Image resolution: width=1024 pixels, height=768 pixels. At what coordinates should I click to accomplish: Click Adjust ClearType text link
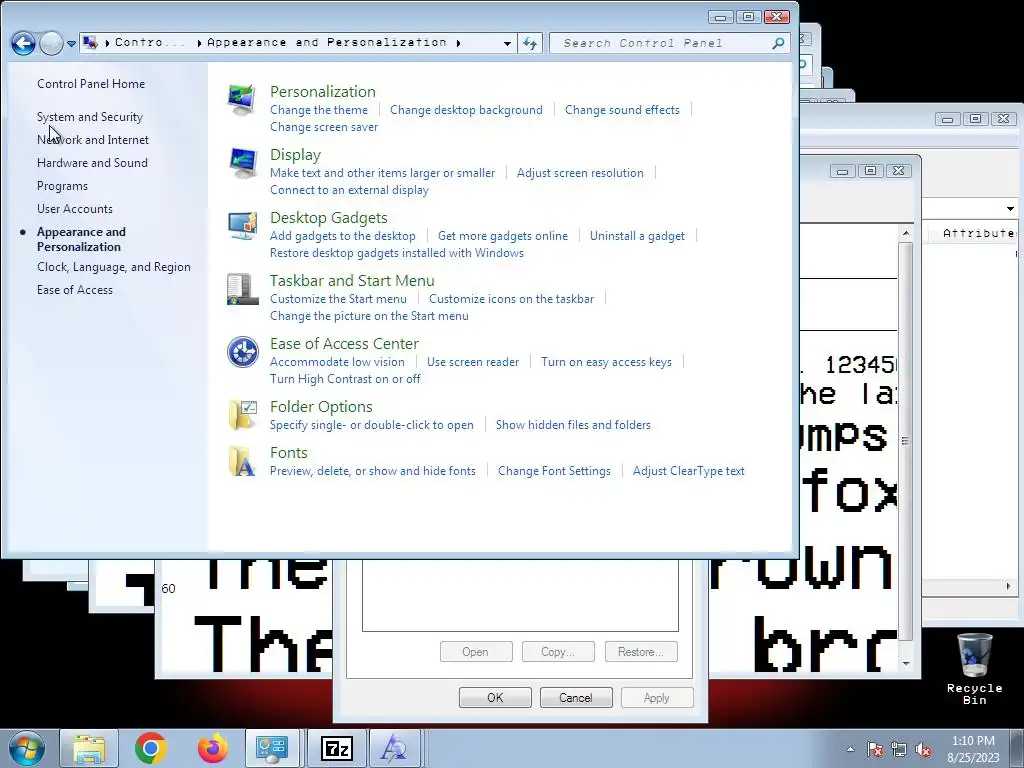(x=688, y=471)
